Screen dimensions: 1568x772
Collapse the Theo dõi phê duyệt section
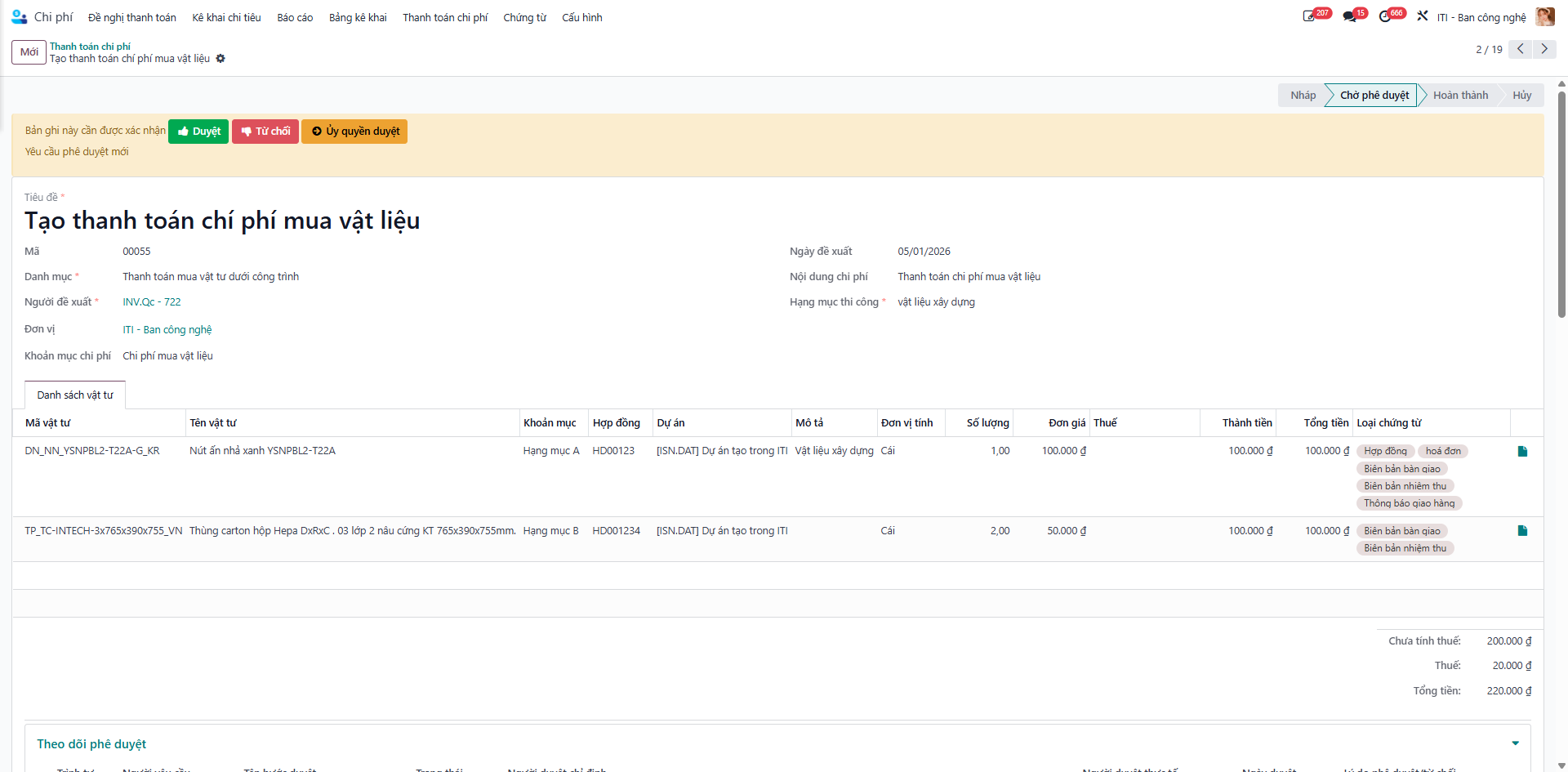click(x=1516, y=743)
